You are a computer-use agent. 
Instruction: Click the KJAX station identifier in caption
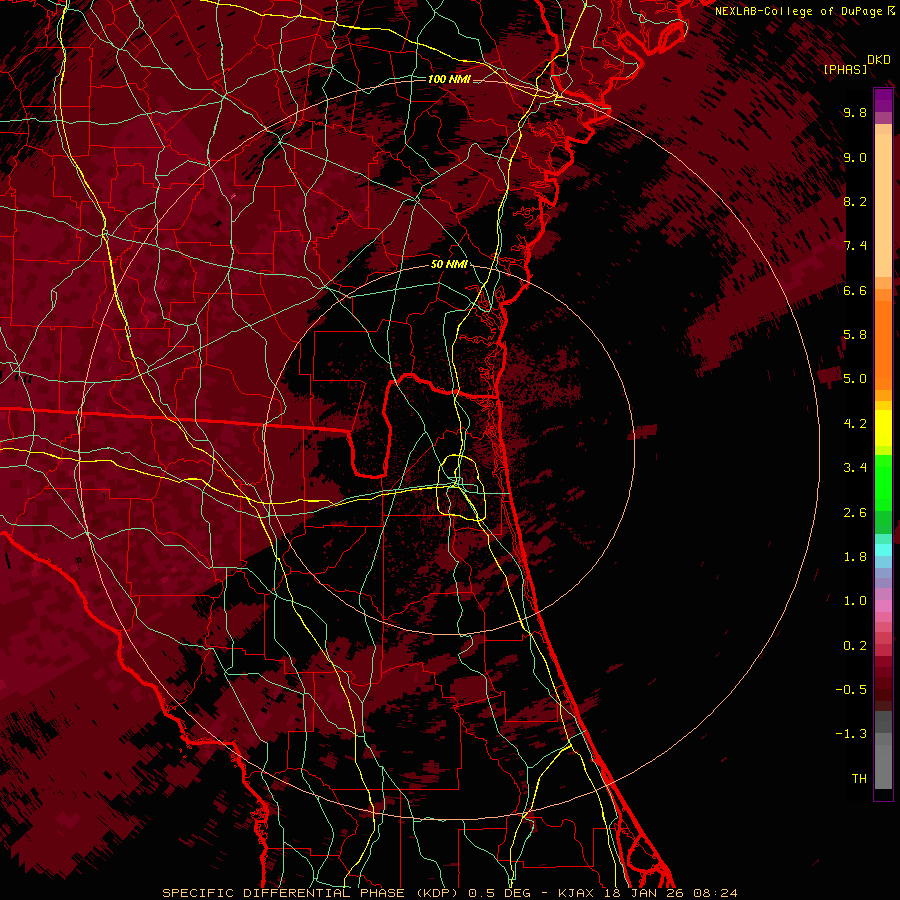(x=577, y=893)
